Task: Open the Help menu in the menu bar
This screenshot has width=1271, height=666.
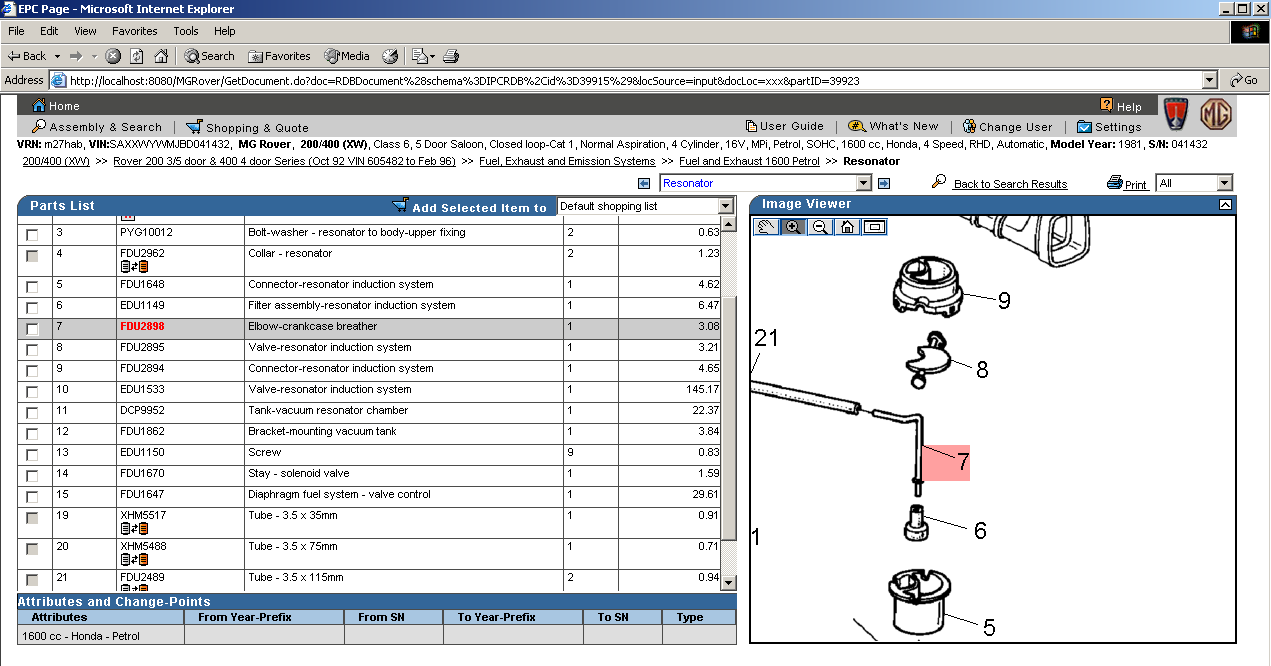Action: point(225,31)
